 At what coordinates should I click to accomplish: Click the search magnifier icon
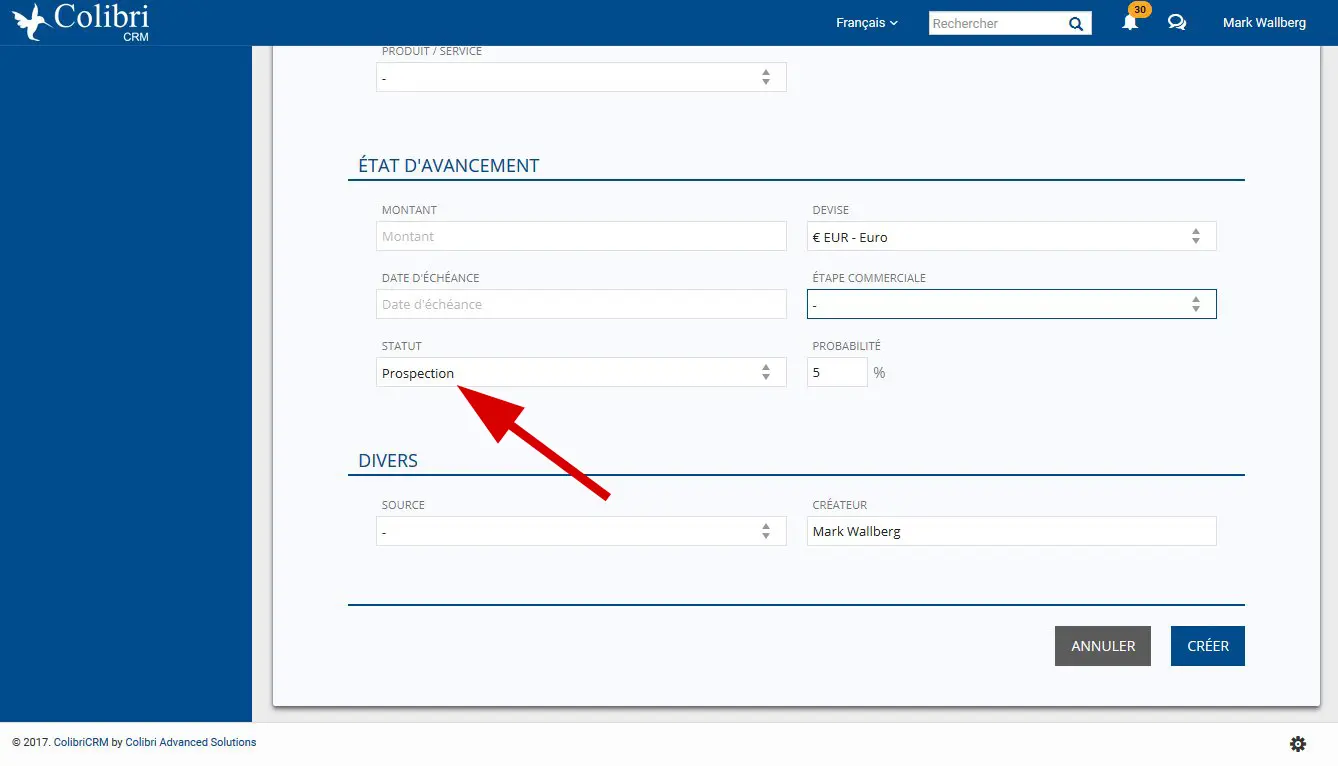click(1076, 23)
